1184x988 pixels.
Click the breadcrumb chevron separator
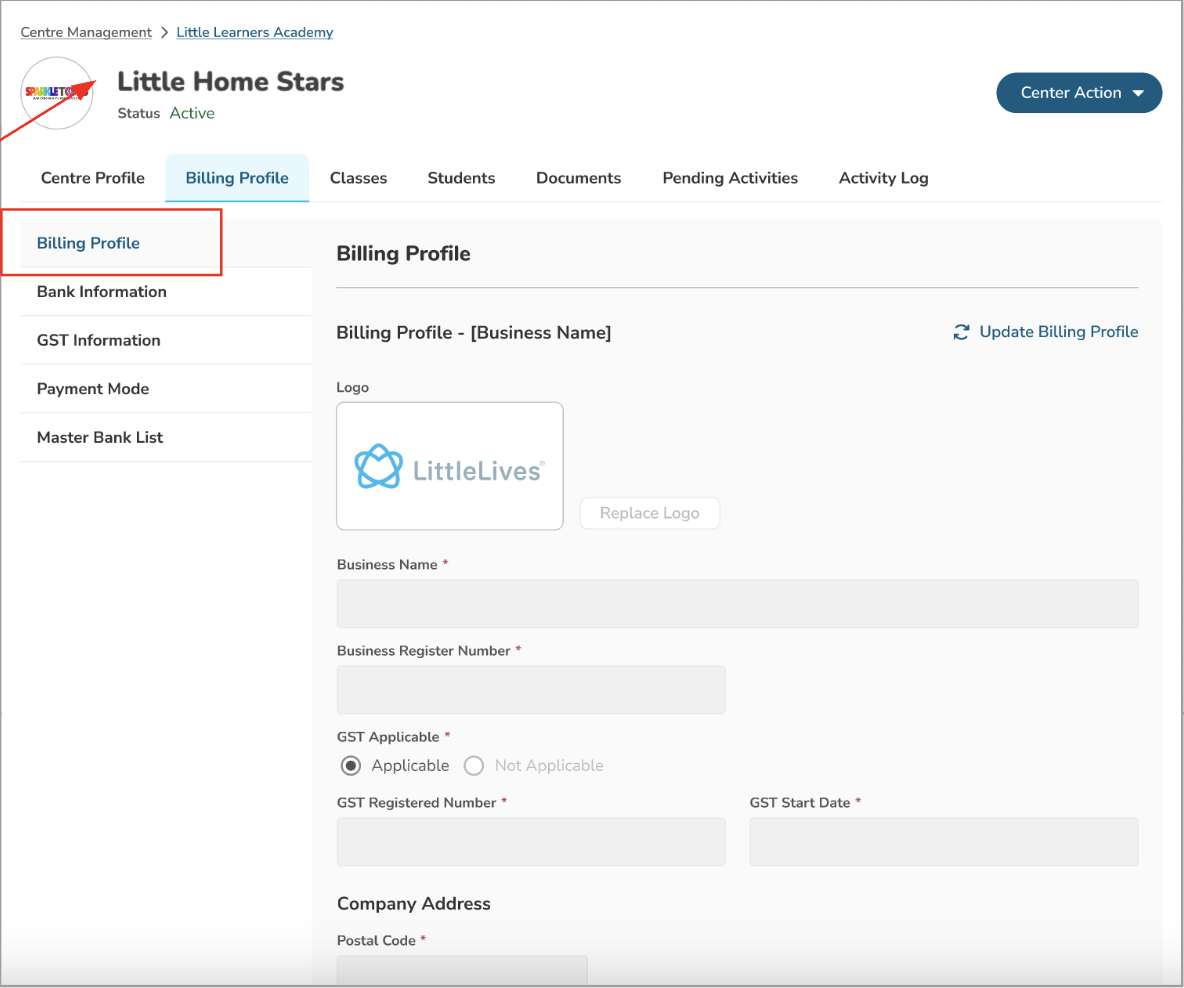click(x=164, y=33)
